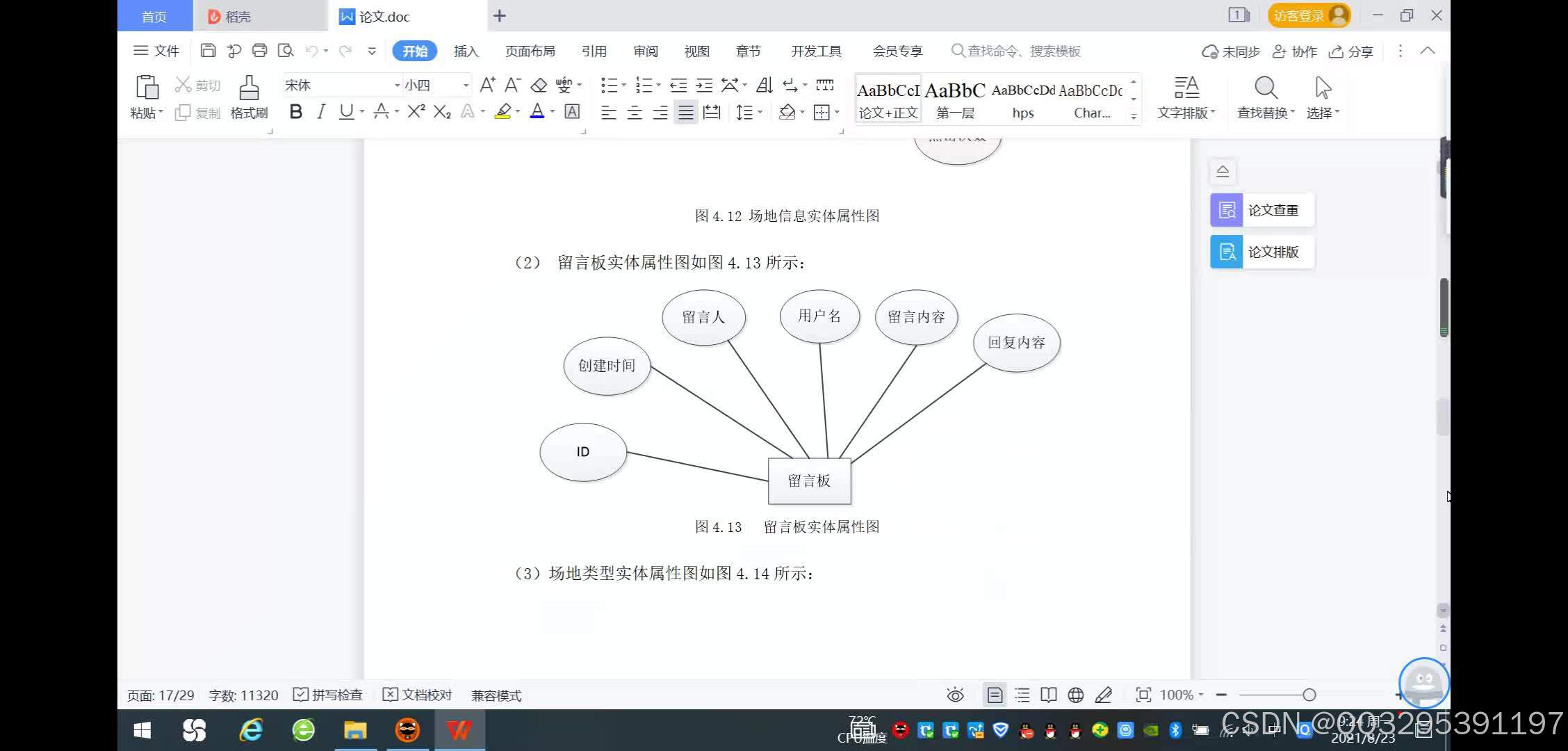
Task: Switch to the 稻壳 tab
Action: pyautogui.click(x=259, y=16)
